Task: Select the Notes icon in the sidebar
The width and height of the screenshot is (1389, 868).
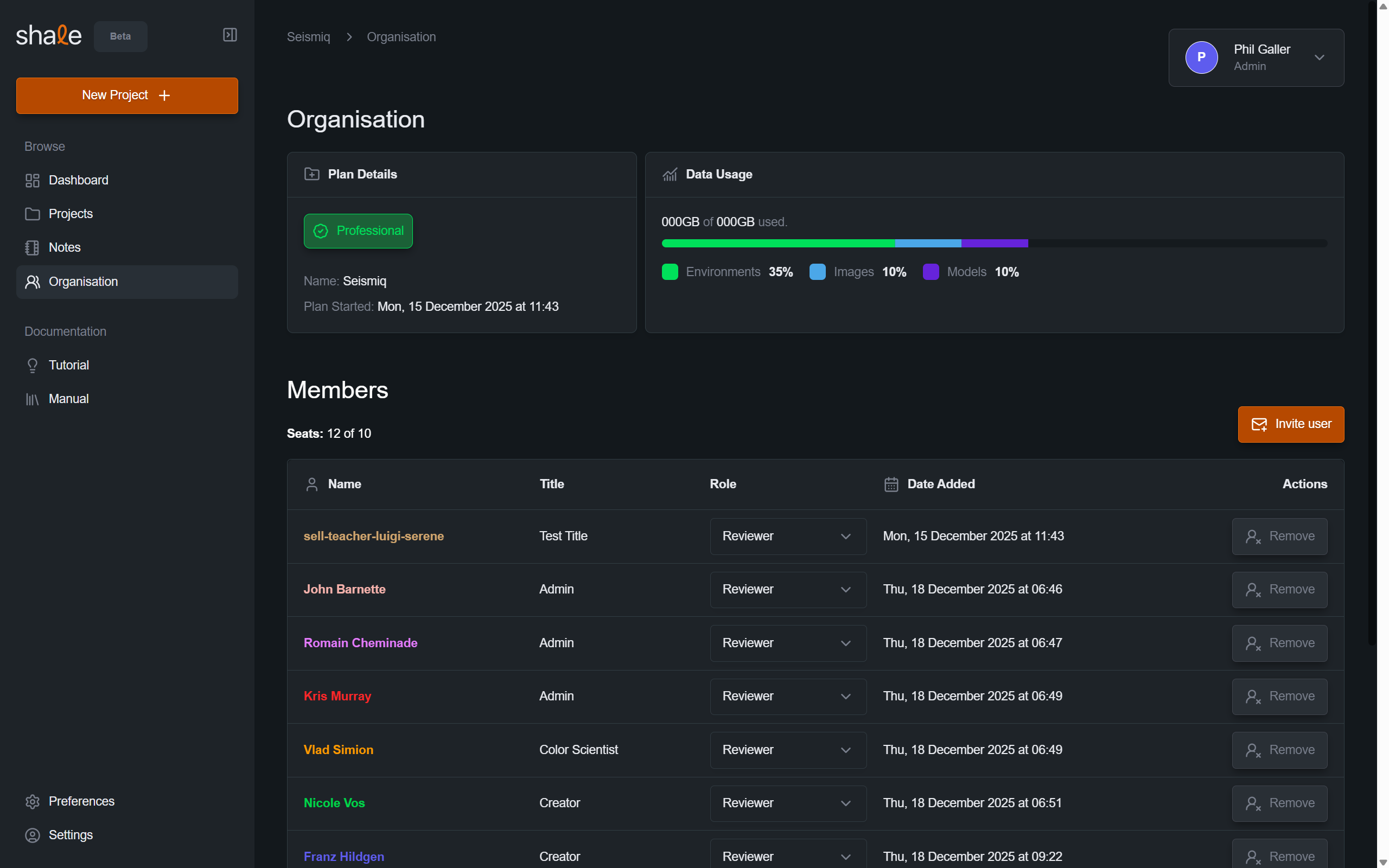Action: (x=33, y=247)
